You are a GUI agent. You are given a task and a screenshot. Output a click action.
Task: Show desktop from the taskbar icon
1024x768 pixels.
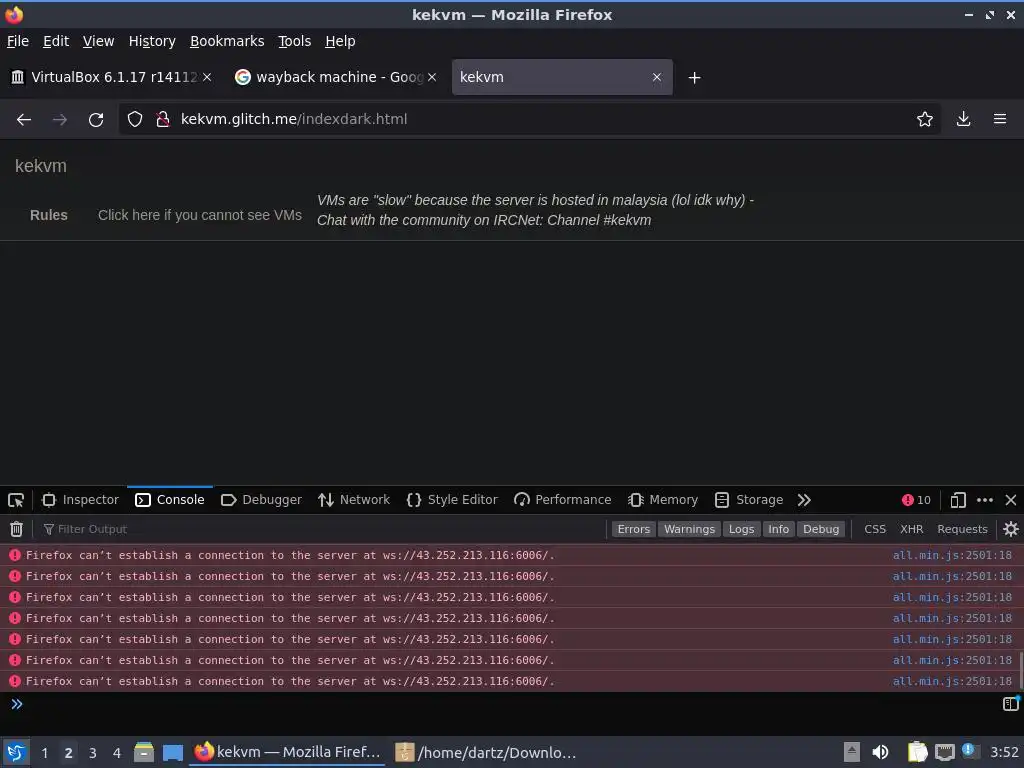pyautogui.click(x=172, y=752)
